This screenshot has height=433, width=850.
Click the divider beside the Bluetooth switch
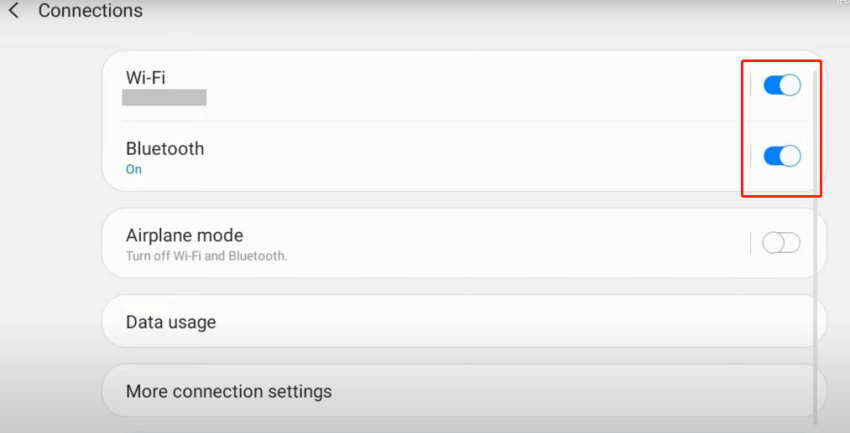tap(751, 156)
